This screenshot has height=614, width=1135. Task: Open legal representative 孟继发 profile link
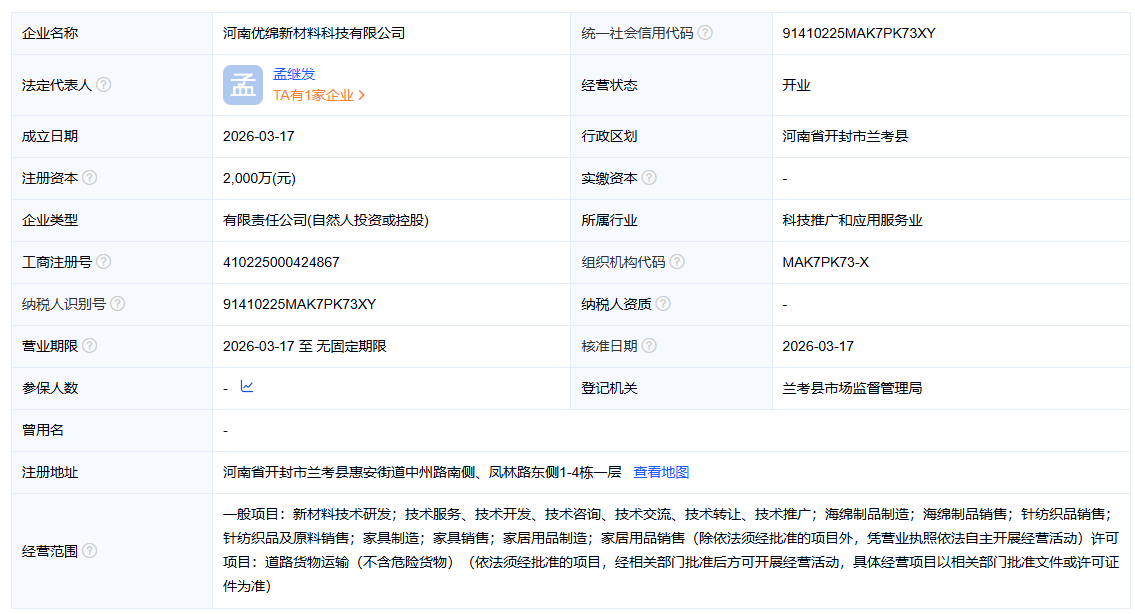(294, 74)
